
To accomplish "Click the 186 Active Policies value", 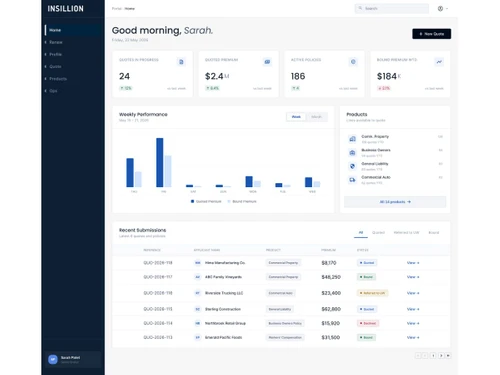I will [x=298, y=76].
